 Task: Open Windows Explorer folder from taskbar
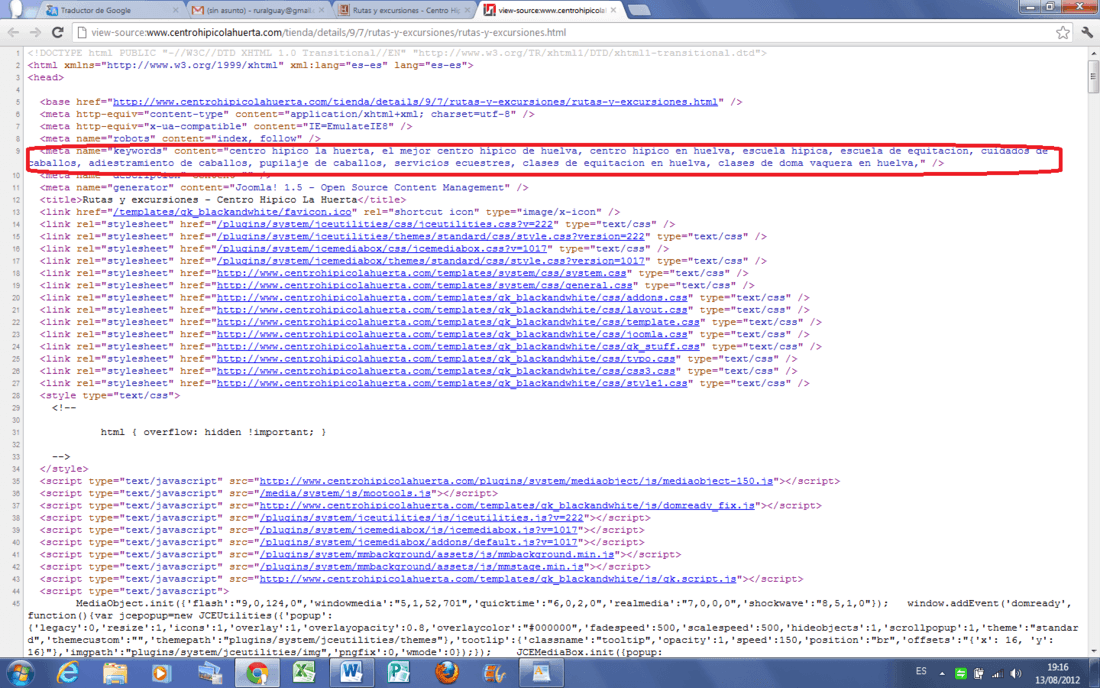coord(115,673)
